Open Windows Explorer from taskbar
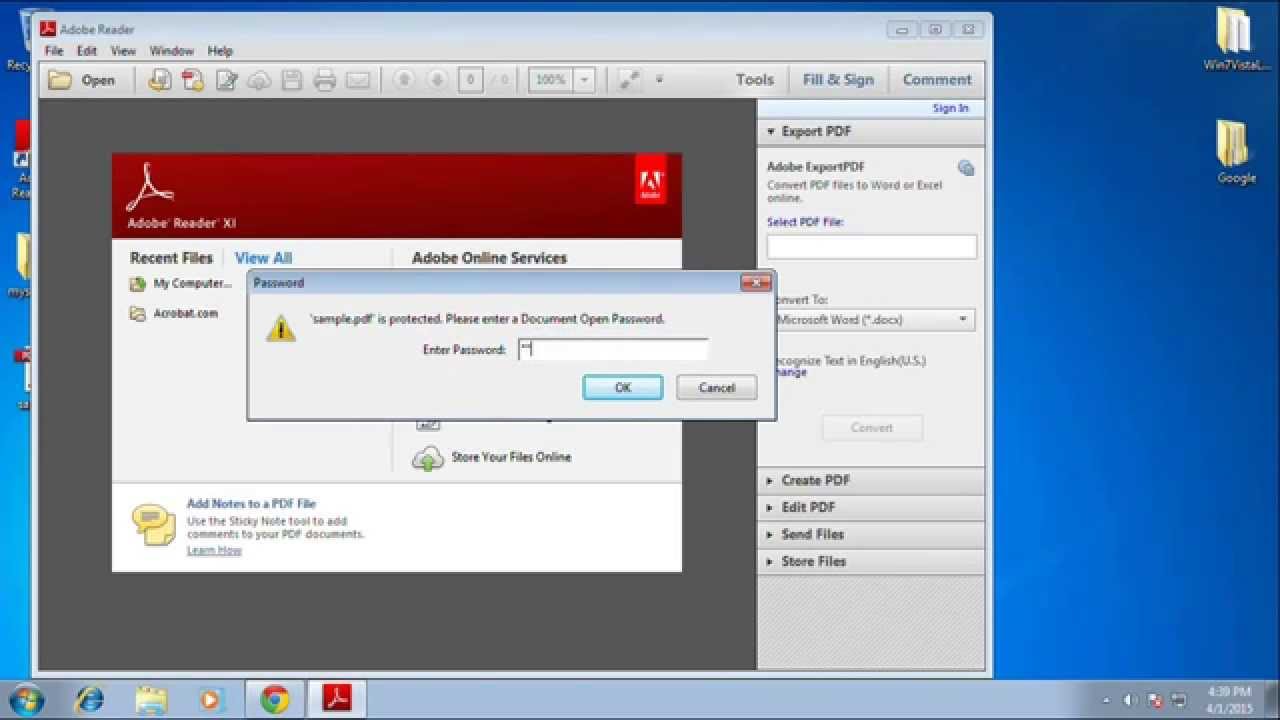 pyautogui.click(x=152, y=699)
